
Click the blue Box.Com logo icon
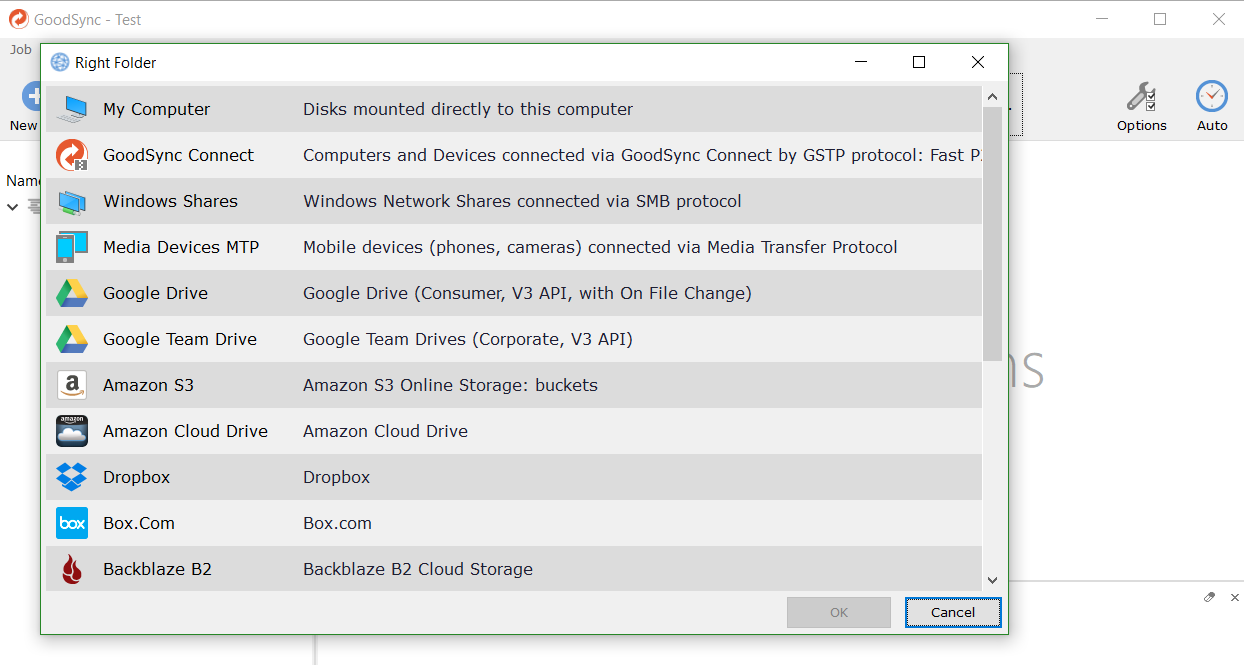pyautogui.click(x=72, y=523)
